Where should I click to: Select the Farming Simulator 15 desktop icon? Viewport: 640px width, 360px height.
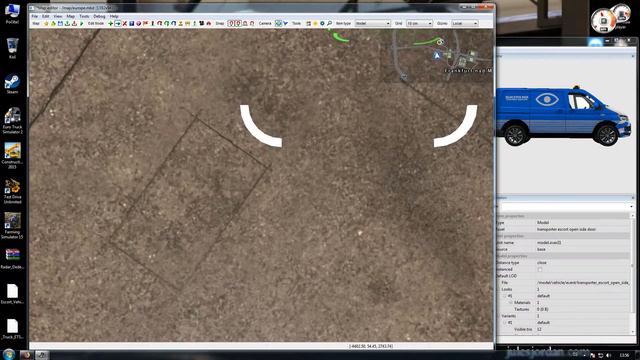coord(12,226)
